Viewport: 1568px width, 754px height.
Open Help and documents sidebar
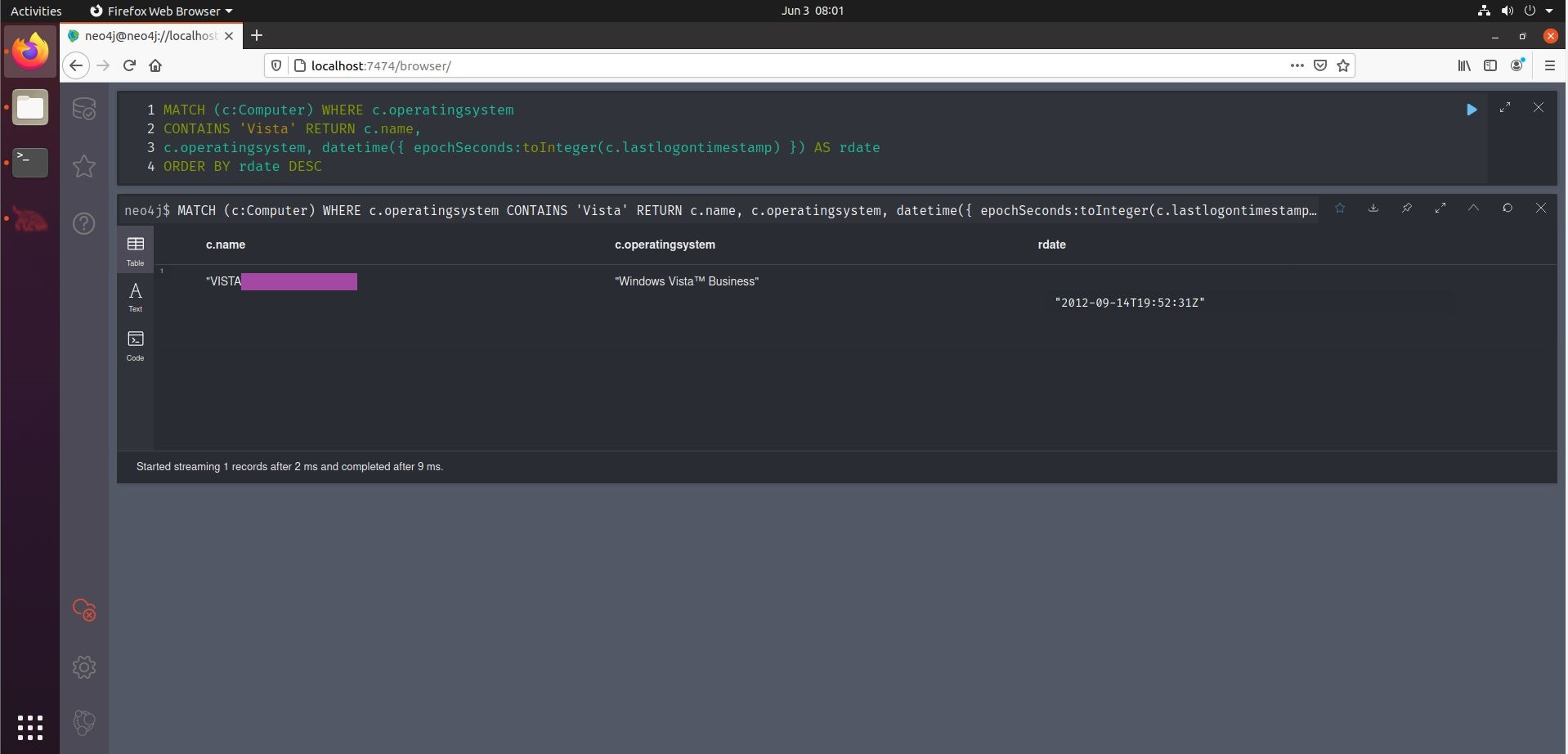coord(84,223)
